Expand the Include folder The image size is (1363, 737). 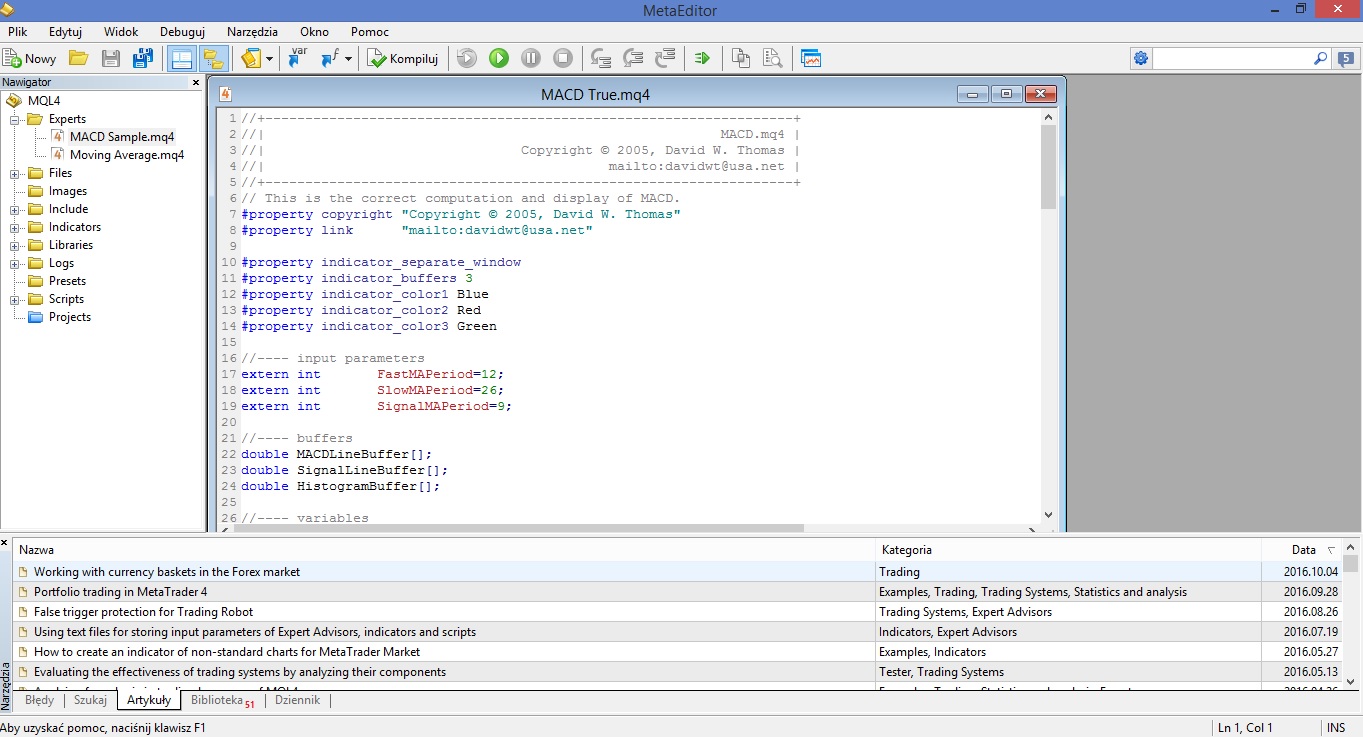15,209
